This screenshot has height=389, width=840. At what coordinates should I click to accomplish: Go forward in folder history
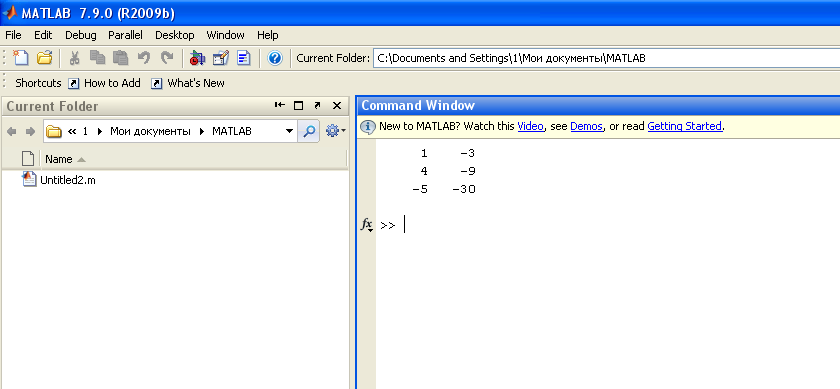pos(31,131)
